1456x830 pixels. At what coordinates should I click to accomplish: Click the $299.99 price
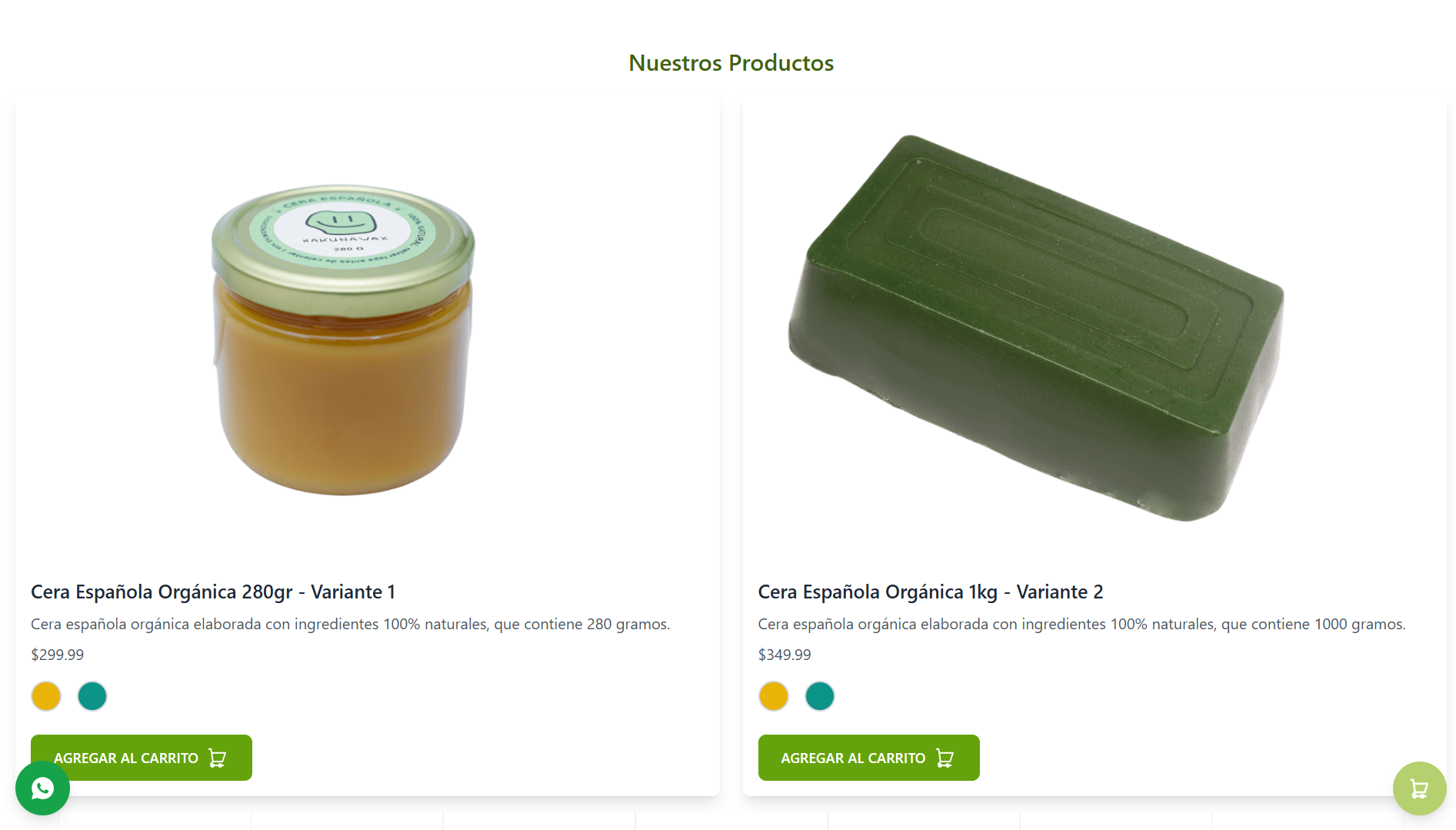click(58, 655)
